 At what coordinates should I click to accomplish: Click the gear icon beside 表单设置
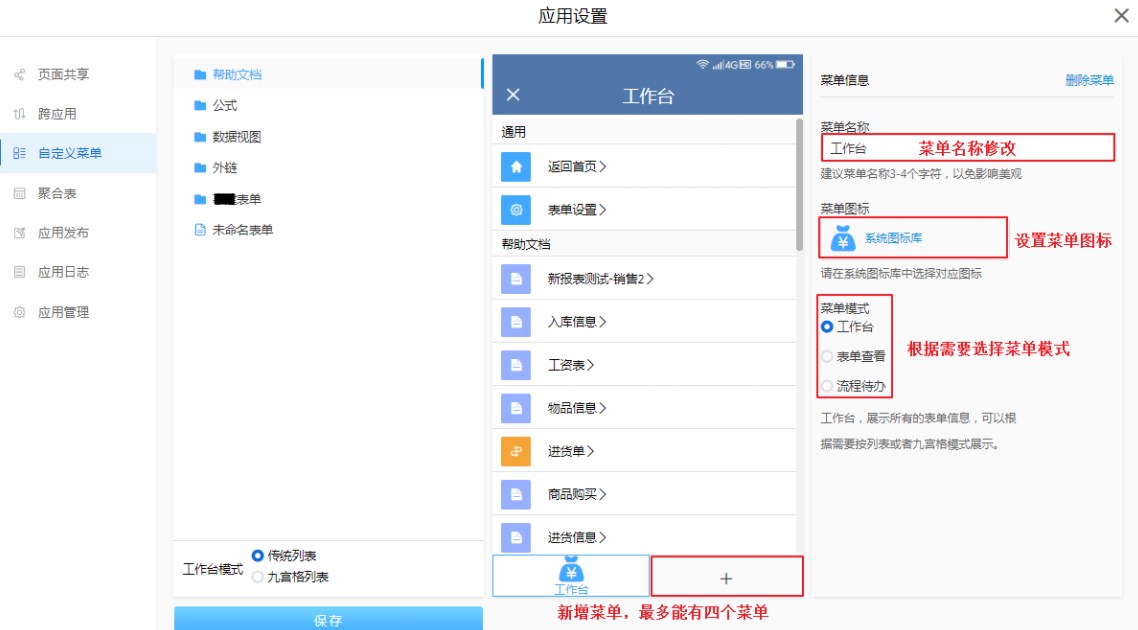(x=516, y=210)
